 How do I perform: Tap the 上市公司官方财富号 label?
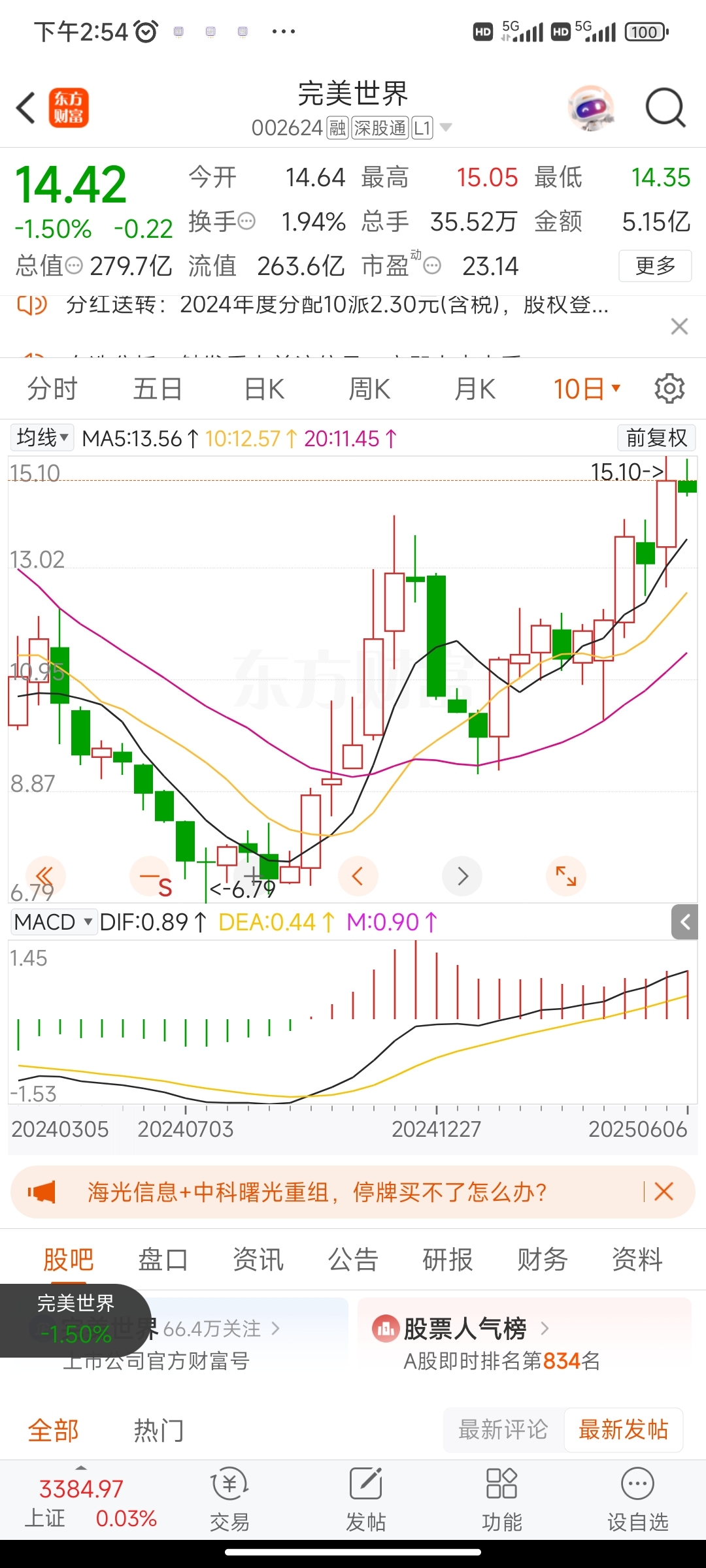(x=156, y=1361)
